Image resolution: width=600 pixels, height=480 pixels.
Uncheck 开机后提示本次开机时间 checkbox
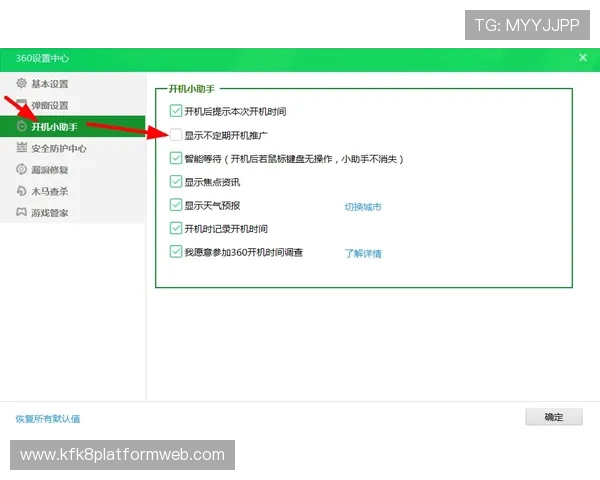176,111
